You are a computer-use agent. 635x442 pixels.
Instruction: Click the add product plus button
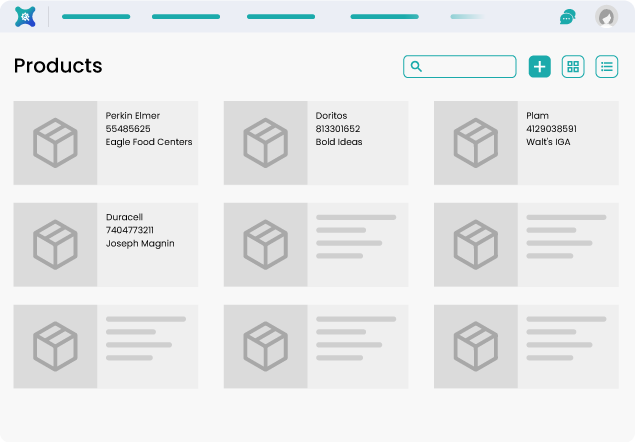click(x=539, y=67)
